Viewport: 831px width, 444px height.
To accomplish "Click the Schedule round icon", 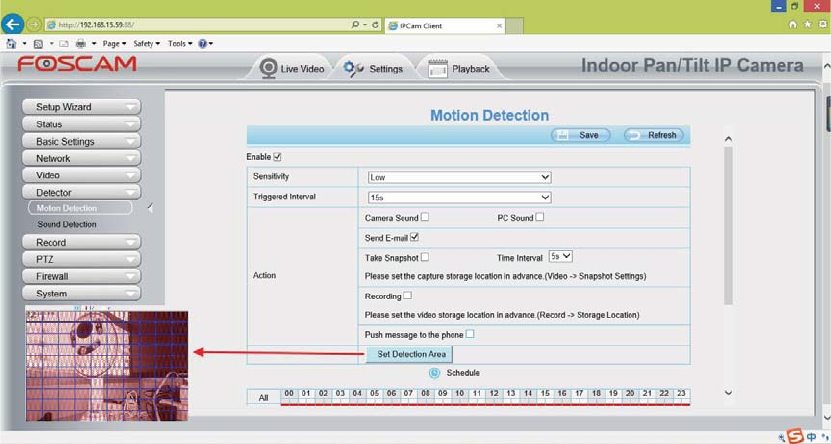I will click(434, 373).
